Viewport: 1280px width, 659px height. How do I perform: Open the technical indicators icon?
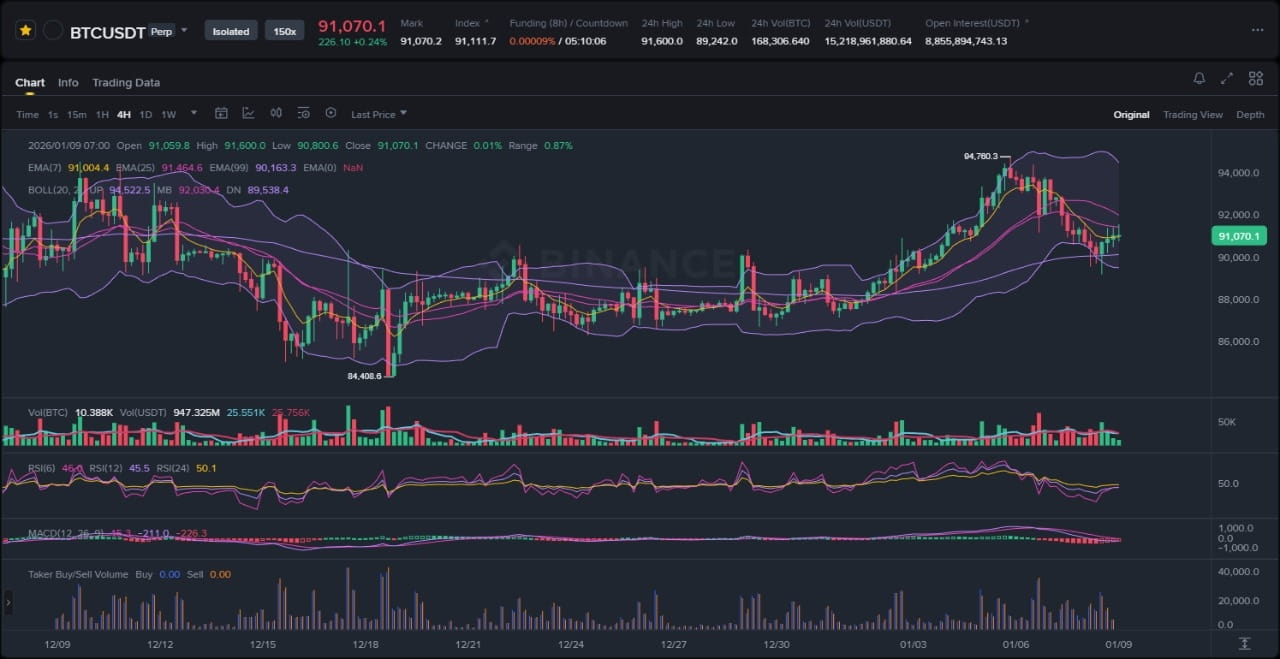click(x=248, y=114)
